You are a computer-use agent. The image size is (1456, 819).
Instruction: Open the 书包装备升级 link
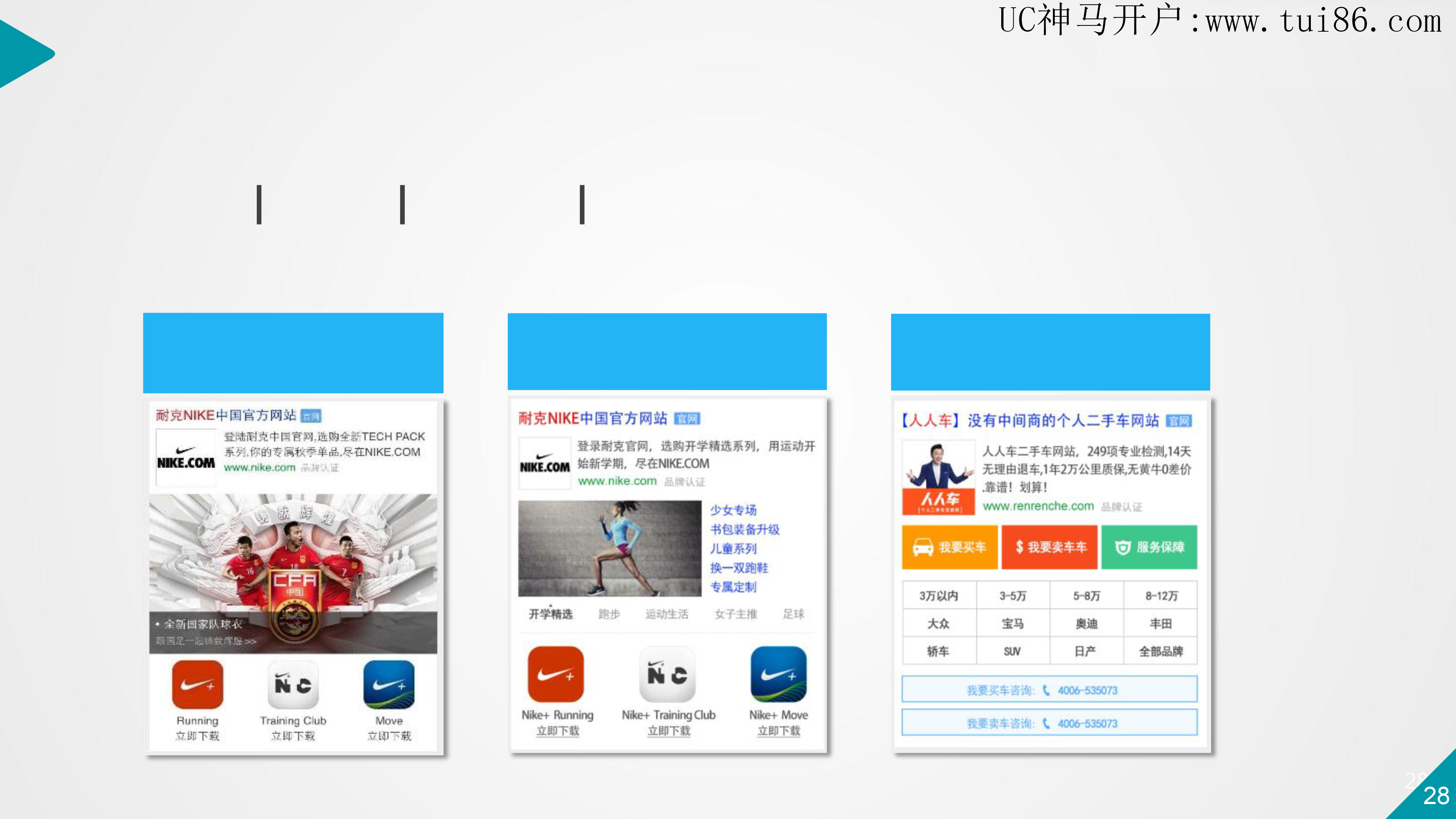pos(745,529)
